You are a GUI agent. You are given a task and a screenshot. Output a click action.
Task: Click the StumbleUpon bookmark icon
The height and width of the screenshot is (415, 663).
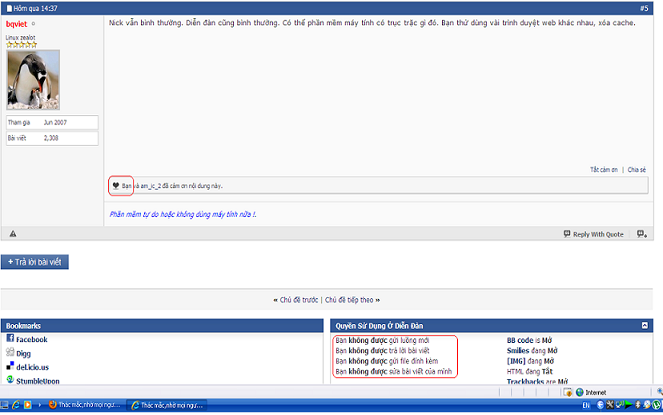point(10,379)
